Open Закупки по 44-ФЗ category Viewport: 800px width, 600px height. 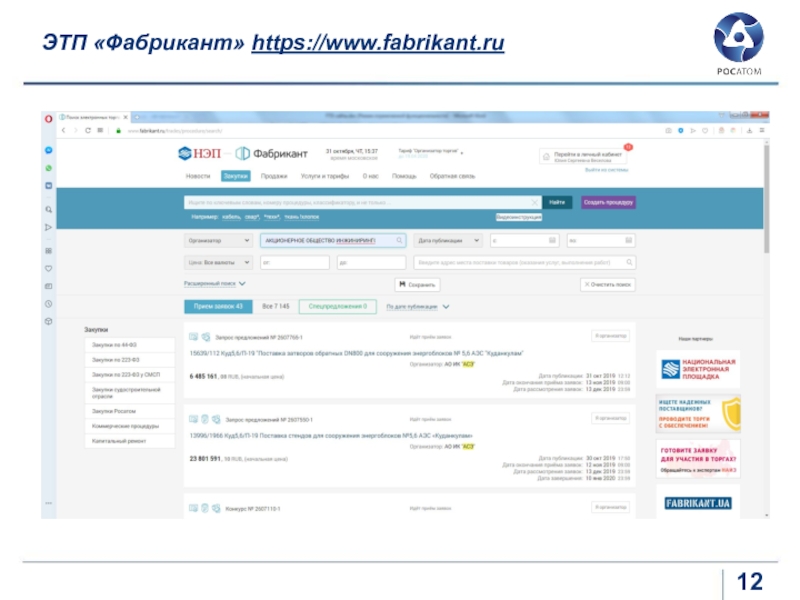[130, 345]
